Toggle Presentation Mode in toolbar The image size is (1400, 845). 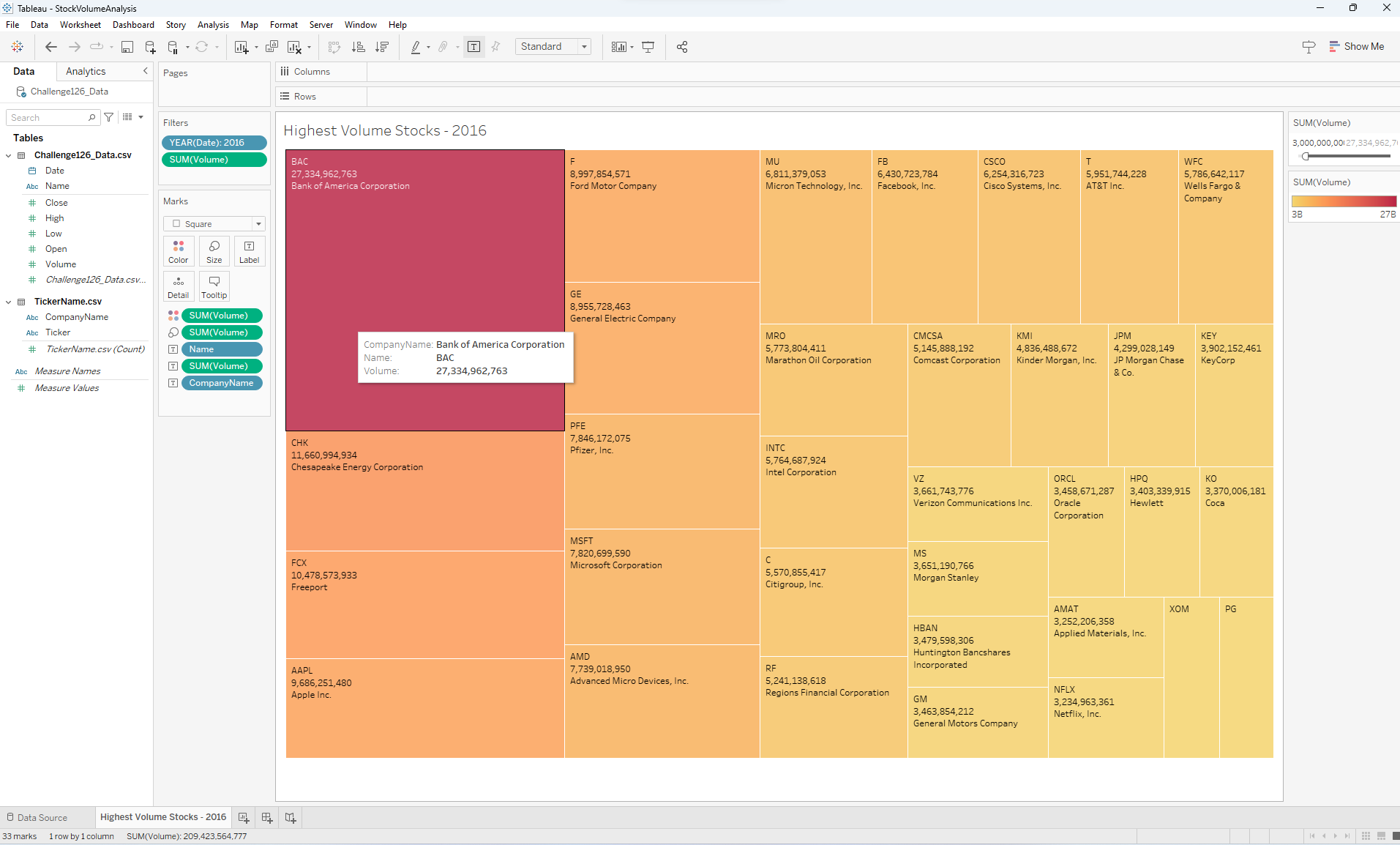[x=648, y=47]
